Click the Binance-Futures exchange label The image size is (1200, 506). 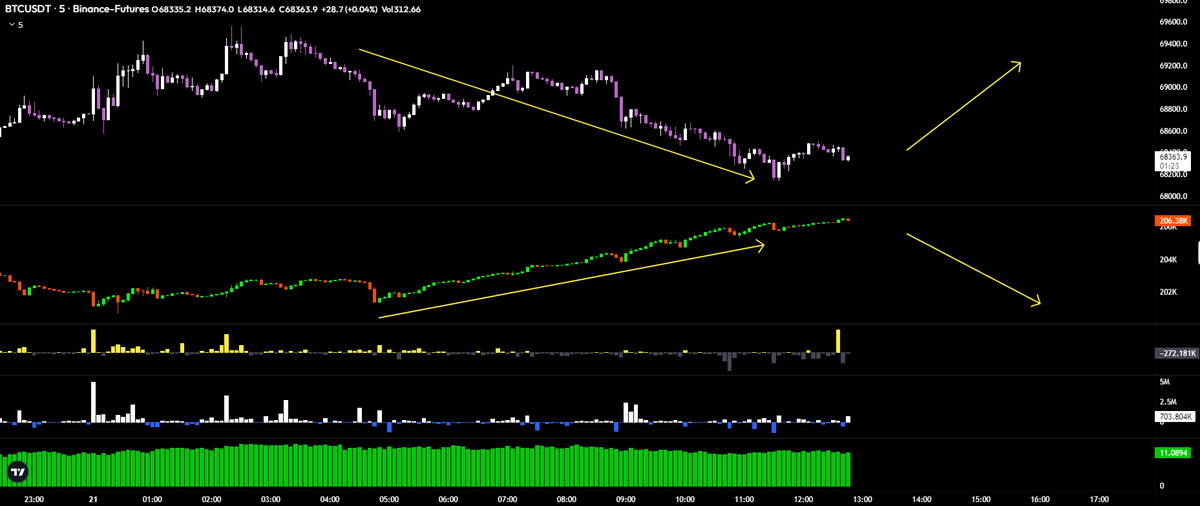click(112, 9)
